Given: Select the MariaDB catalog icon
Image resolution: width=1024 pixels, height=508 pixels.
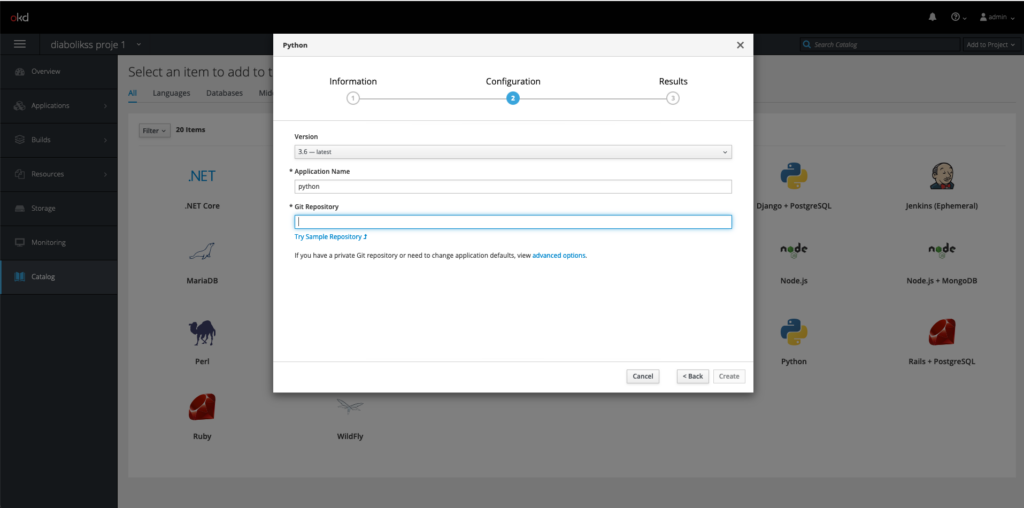Looking at the screenshot, I should [202, 252].
